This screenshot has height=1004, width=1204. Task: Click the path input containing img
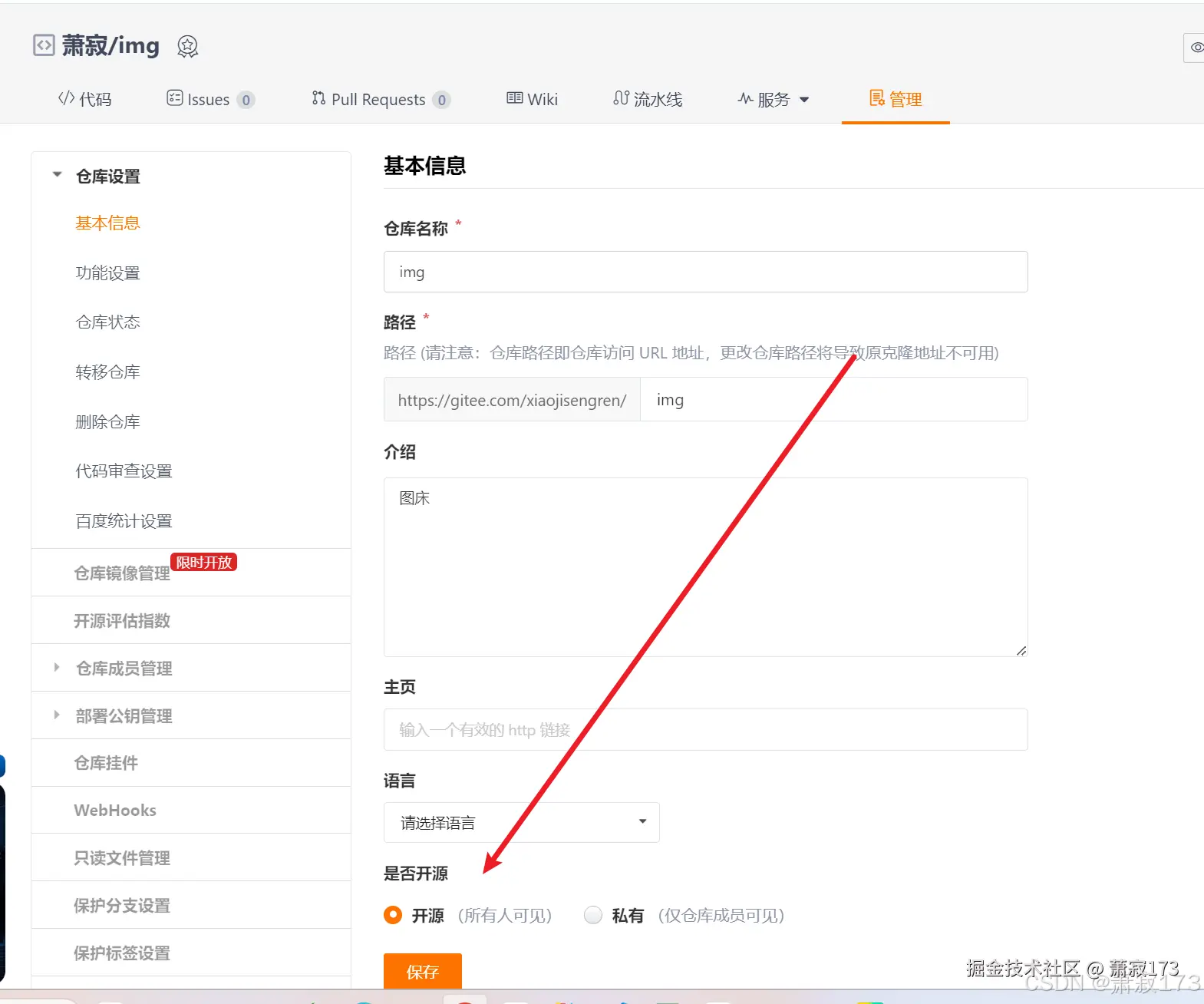(x=833, y=399)
